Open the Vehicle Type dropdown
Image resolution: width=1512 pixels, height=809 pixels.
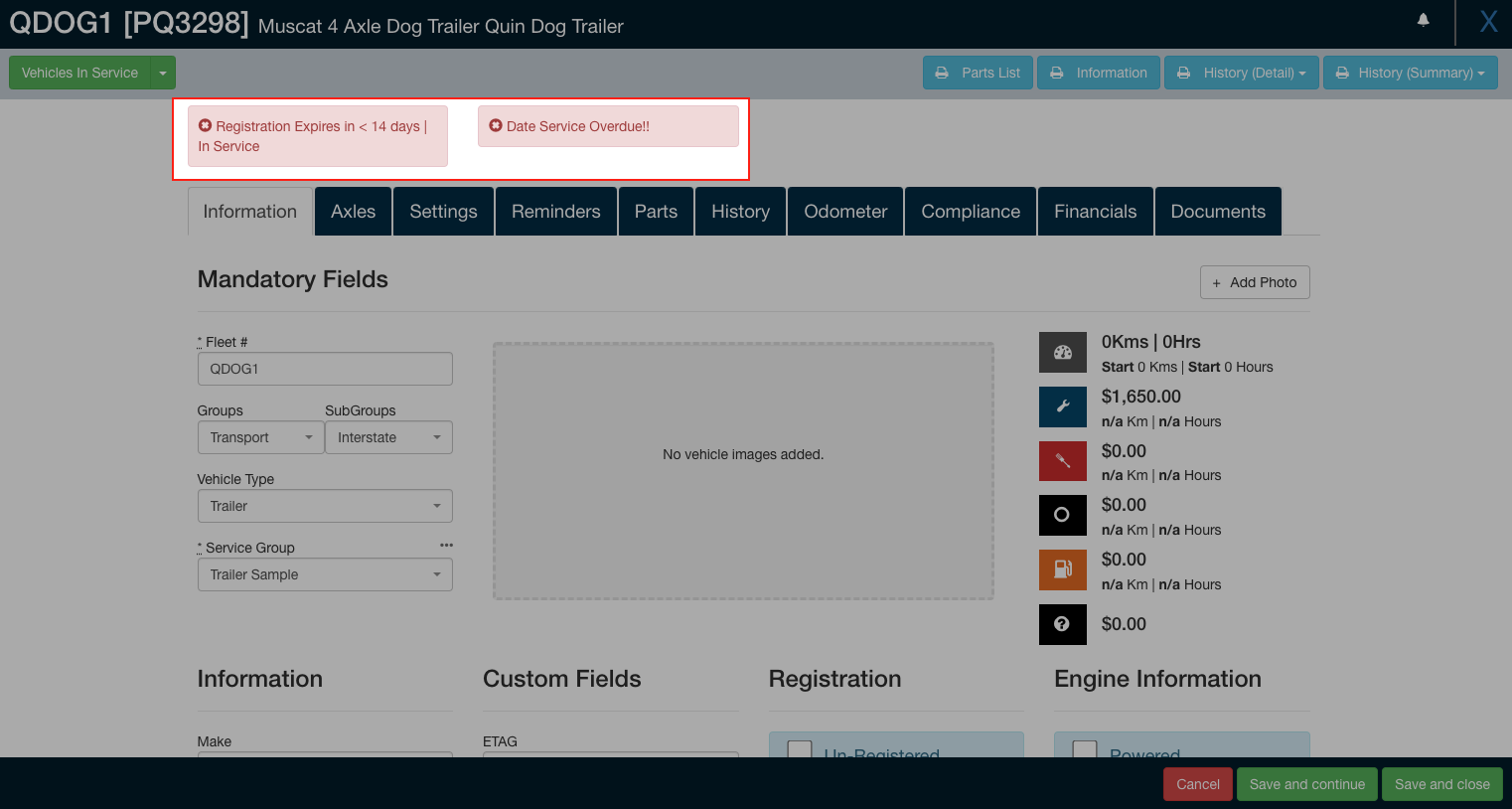tap(325, 506)
